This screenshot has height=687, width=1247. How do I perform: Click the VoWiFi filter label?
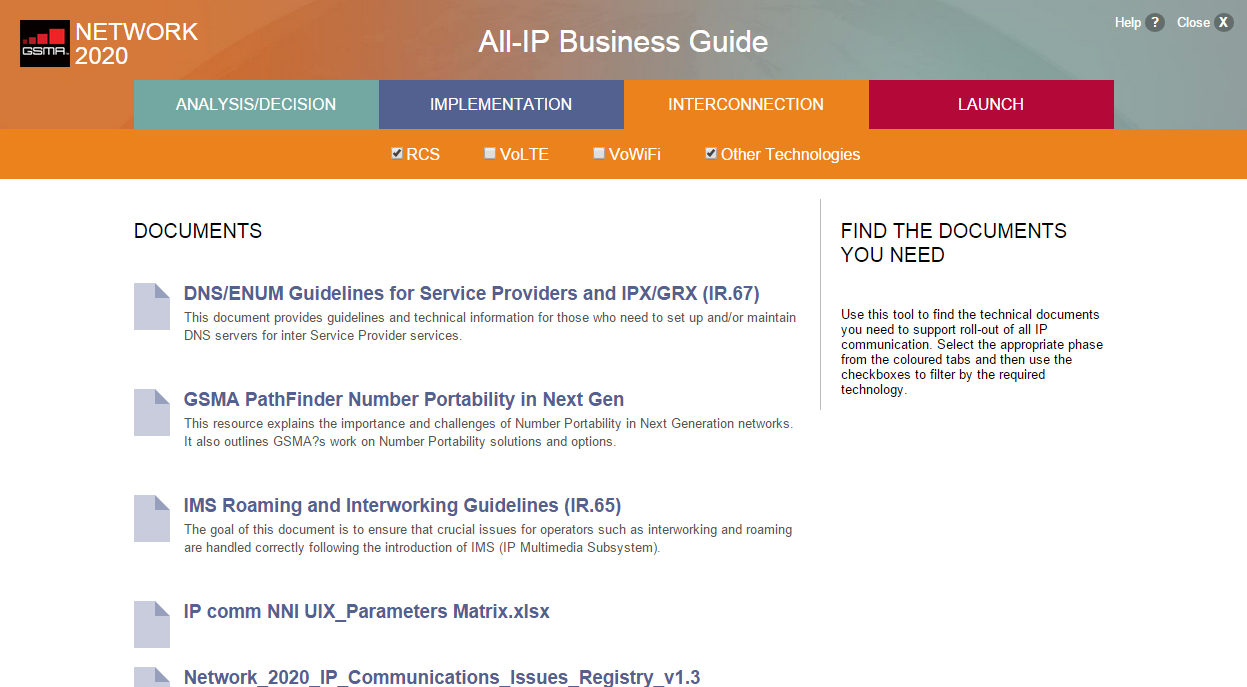point(635,155)
